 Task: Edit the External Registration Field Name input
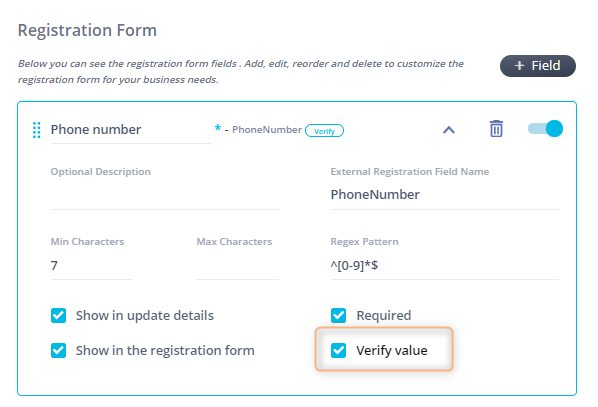click(445, 195)
